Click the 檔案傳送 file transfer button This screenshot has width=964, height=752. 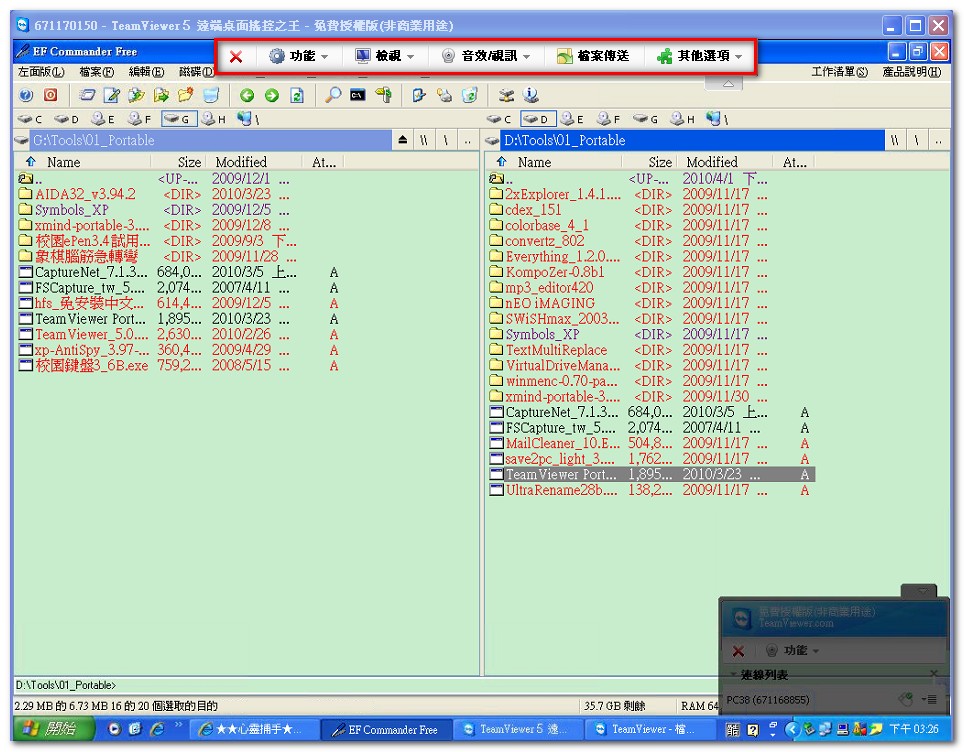(x=593, y=57)
